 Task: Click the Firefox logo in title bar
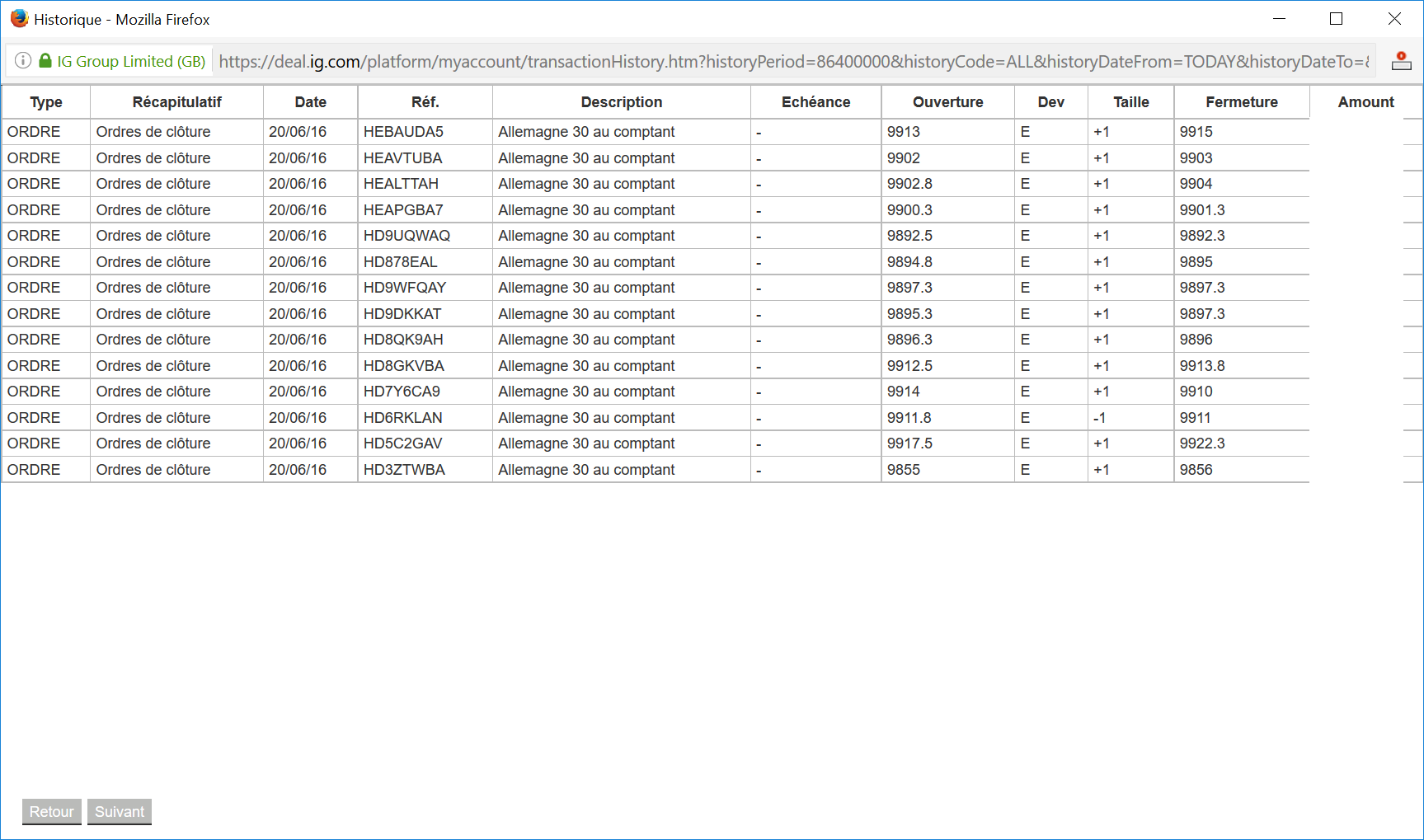(19, 19)
